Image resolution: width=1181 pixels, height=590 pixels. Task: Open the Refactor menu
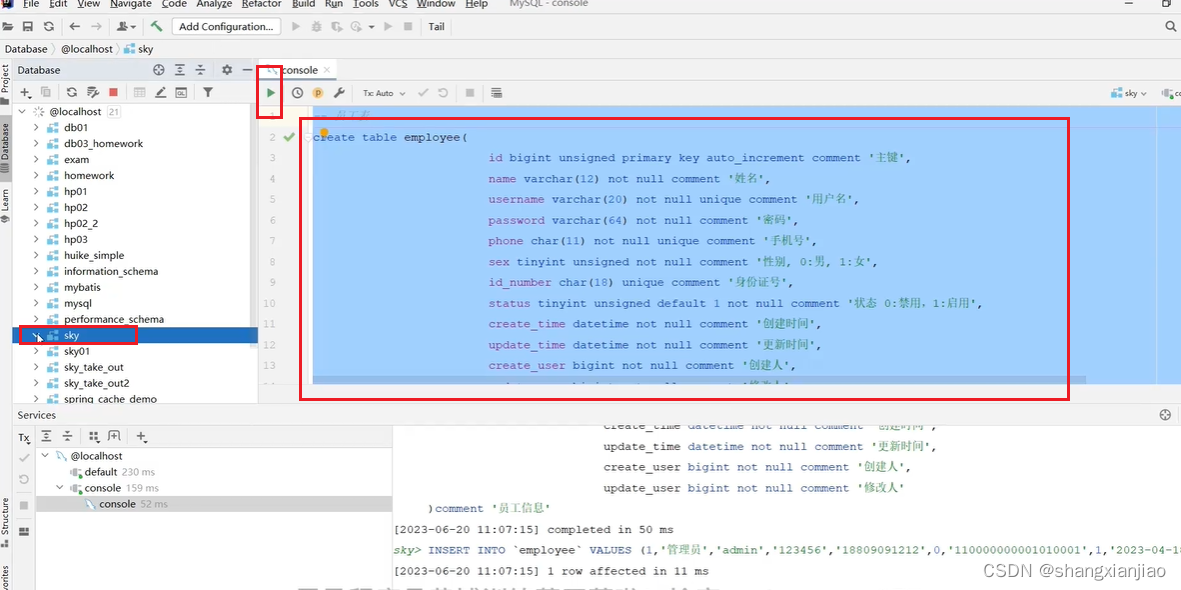click(262, 4)
